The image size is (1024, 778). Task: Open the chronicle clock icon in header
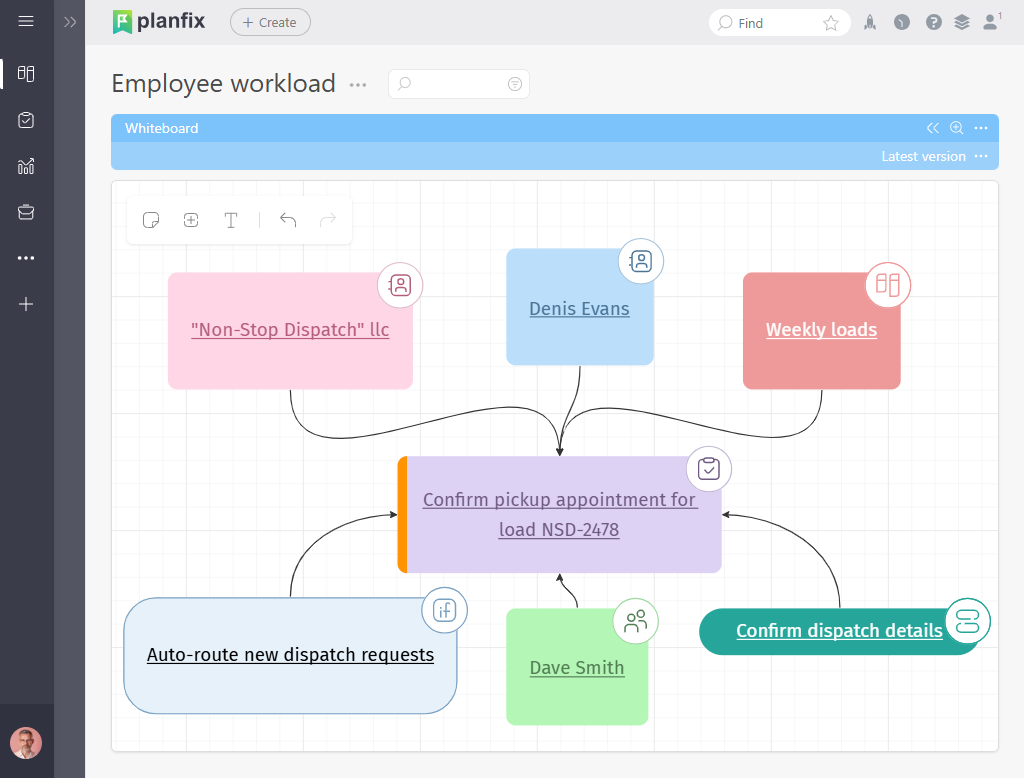click(x=902, y=23)
